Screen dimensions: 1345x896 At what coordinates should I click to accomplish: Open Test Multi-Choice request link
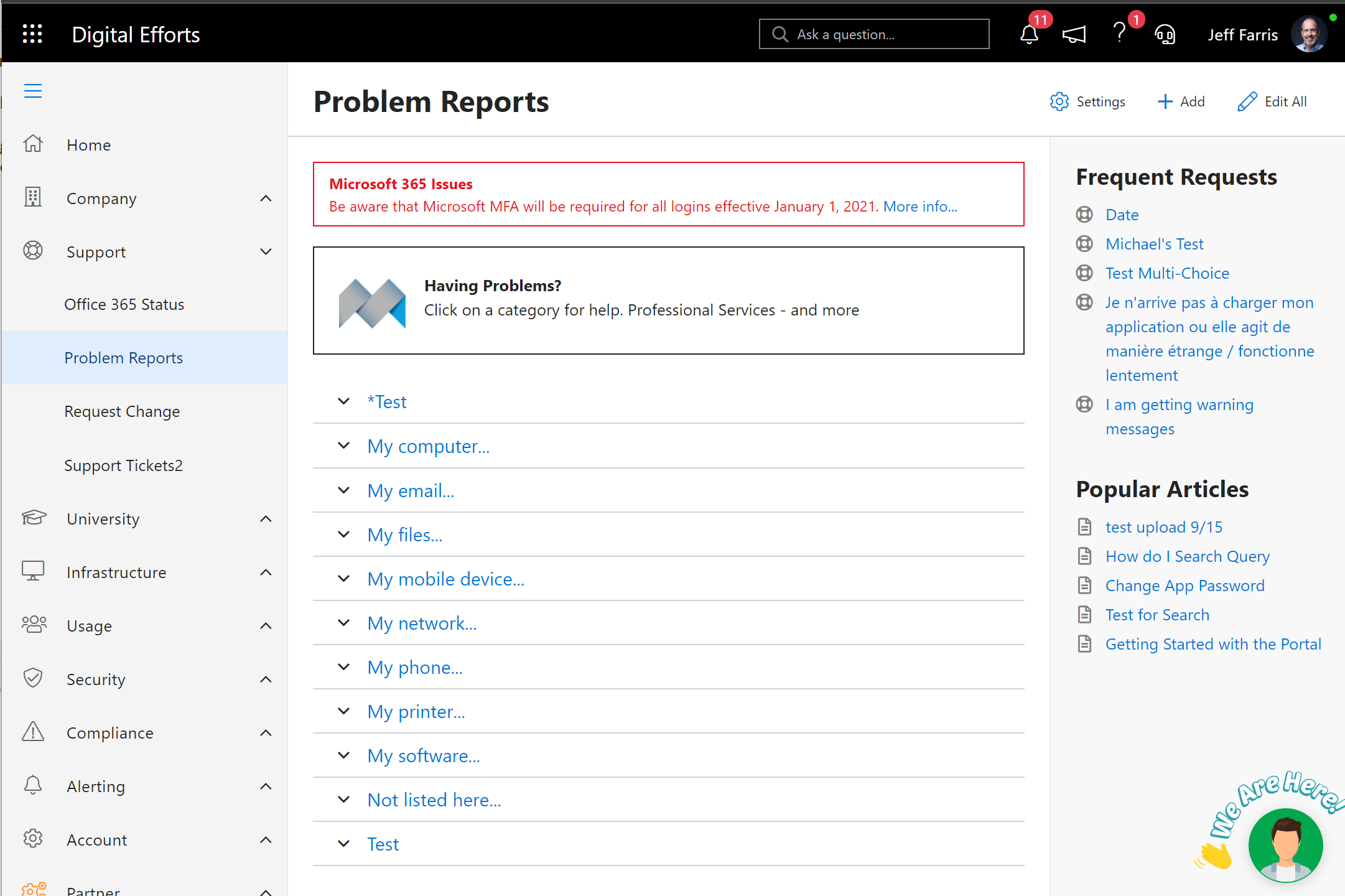point(1167,273)
